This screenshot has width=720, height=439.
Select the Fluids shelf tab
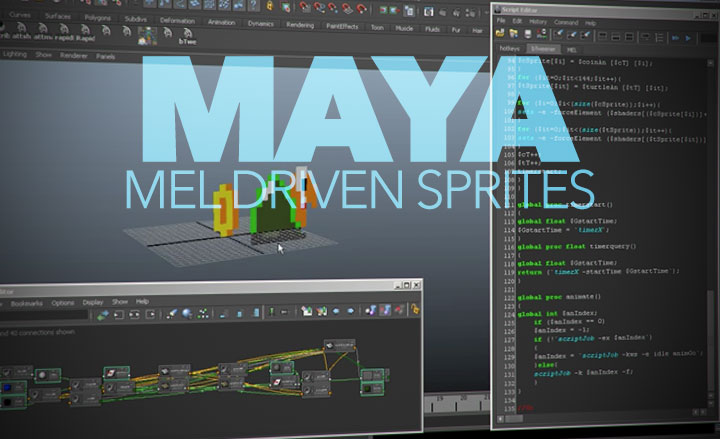click(432, 29)
